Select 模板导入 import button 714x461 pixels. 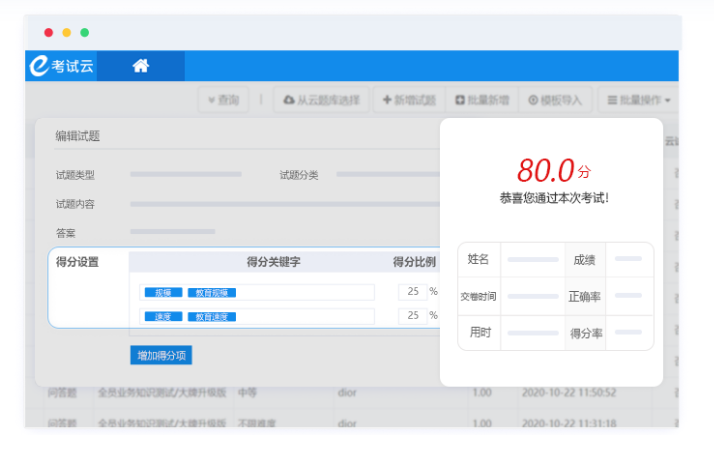tap(553, 100)
